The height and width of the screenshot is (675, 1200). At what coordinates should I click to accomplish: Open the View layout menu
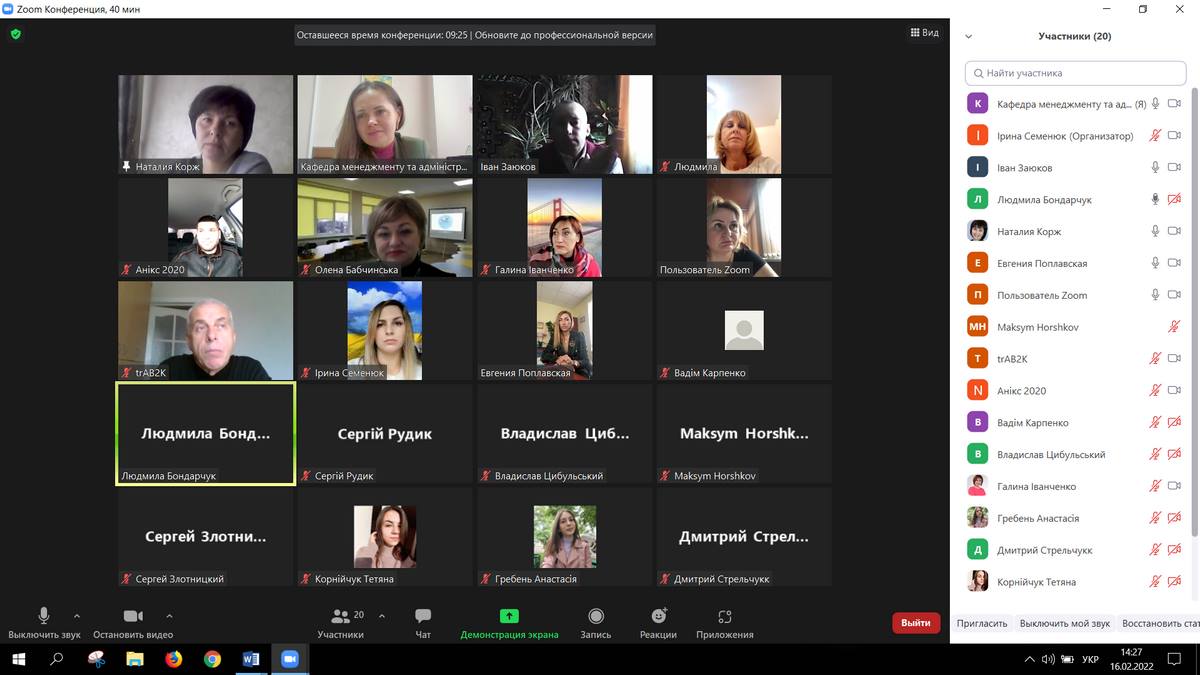pyautogui.click(x=924, y=33)
